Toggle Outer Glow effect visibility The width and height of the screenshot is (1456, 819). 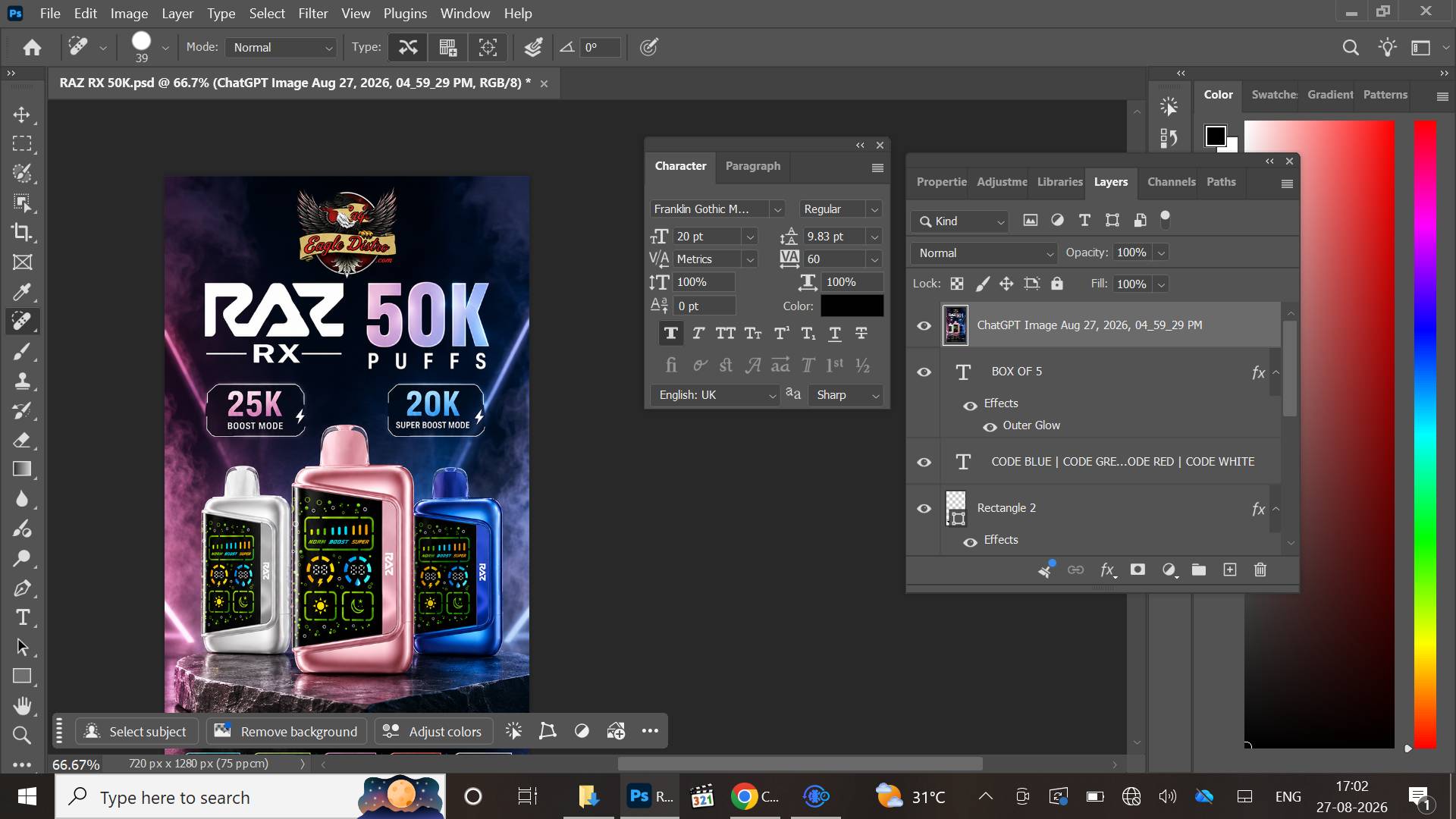990,426
